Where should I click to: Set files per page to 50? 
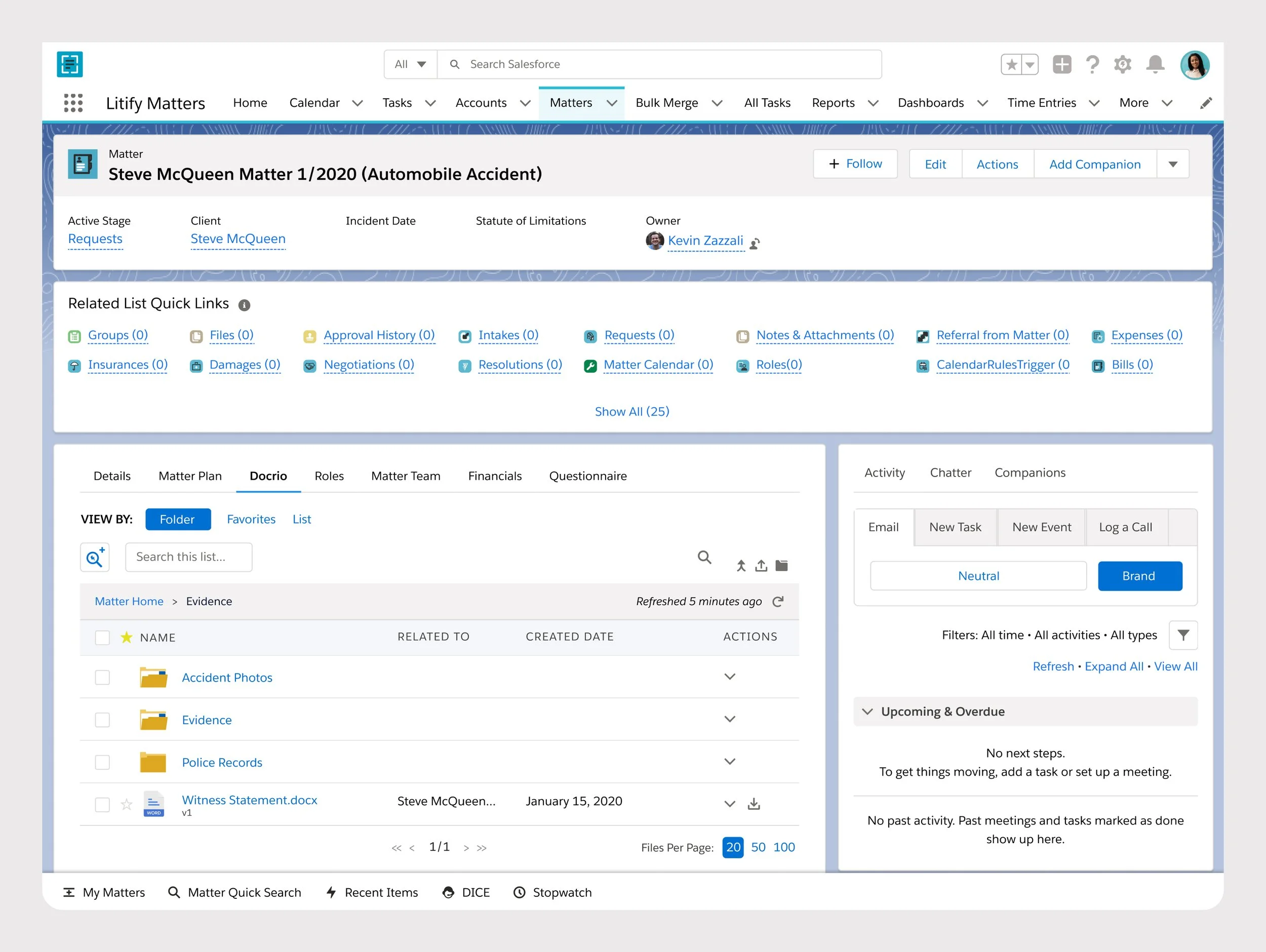click(x=758, y=847)
